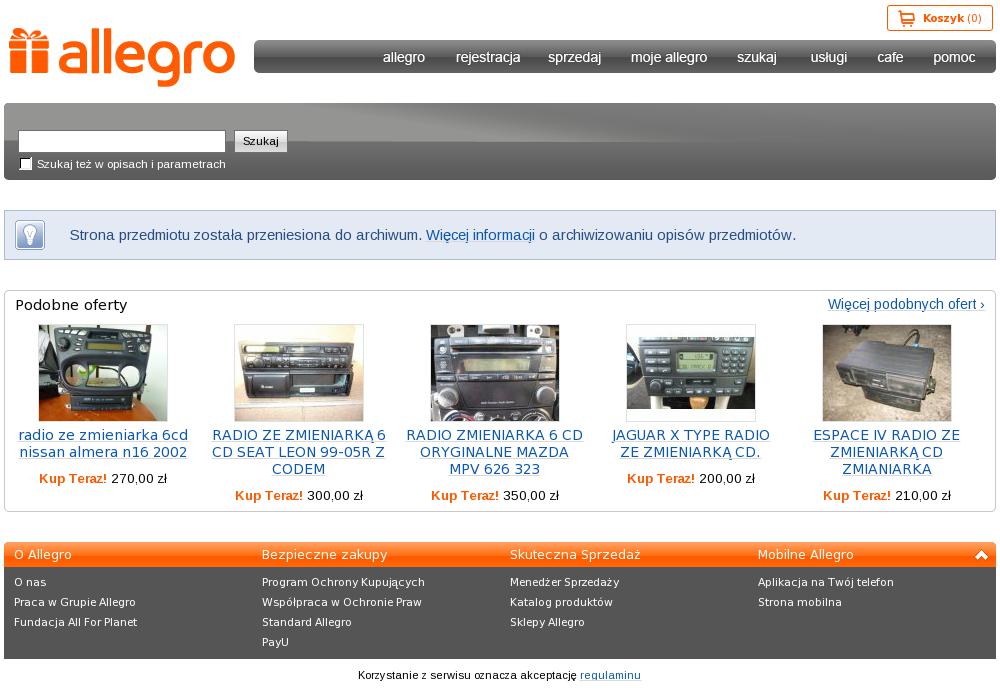This screenshot has height=695, width=1000.
Task: Click the 'Bezpieczne zakupy' footer heading
Action: [324, 555]
